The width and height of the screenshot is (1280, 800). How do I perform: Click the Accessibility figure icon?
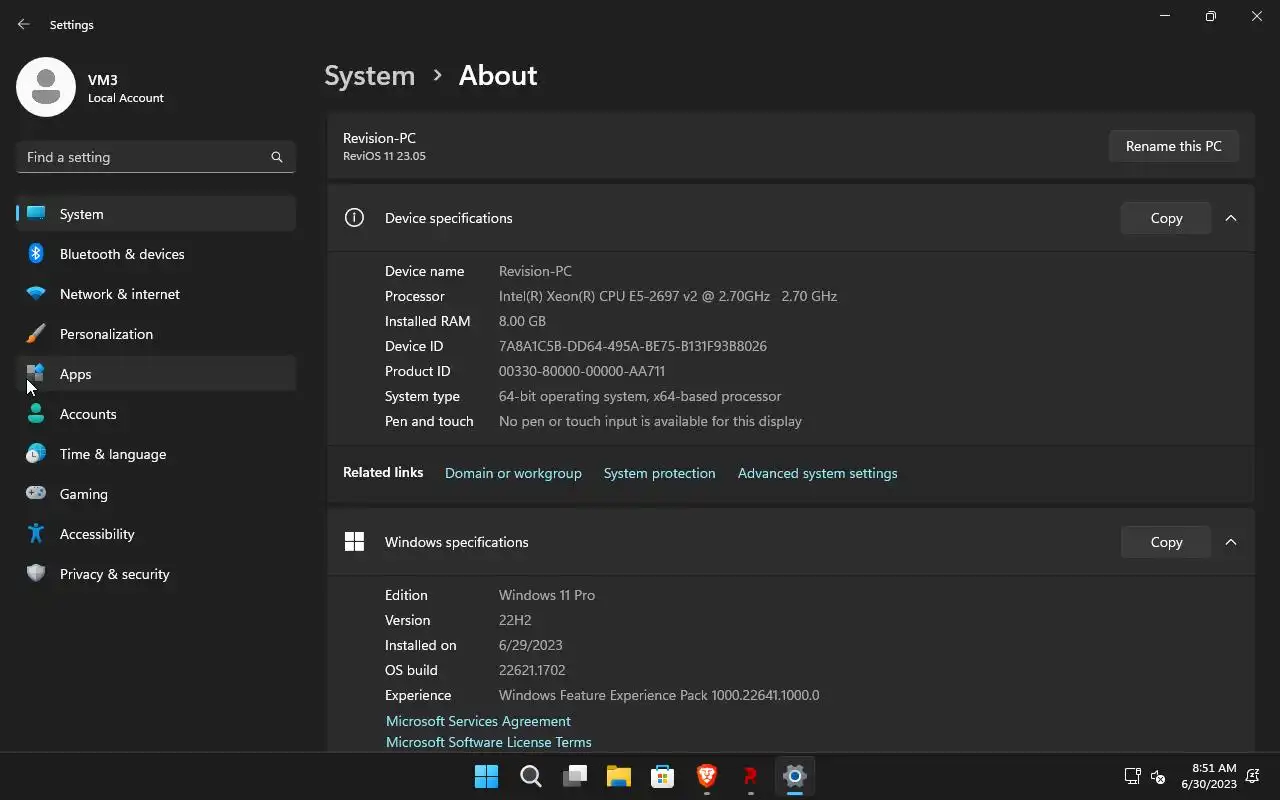[36, 533]
